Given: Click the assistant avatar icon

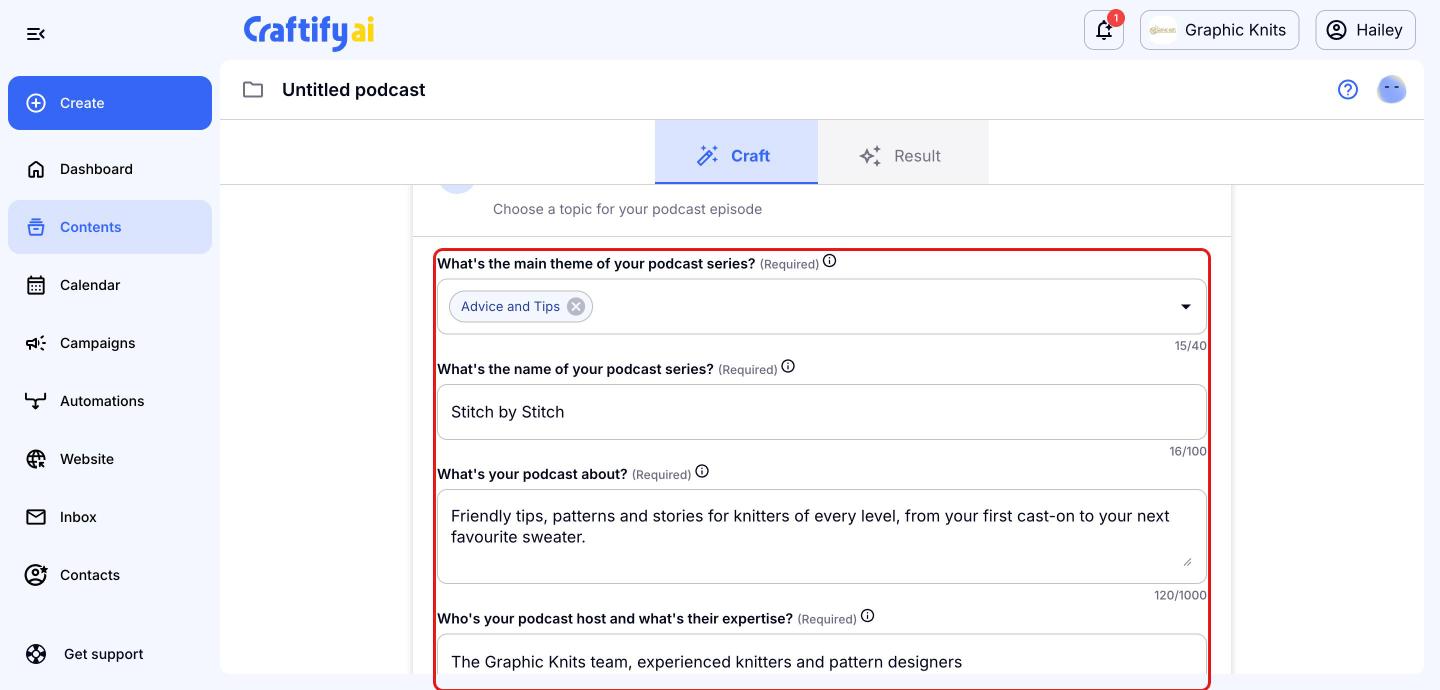Looking at the screenshot, I should (x=1392, y=90).
